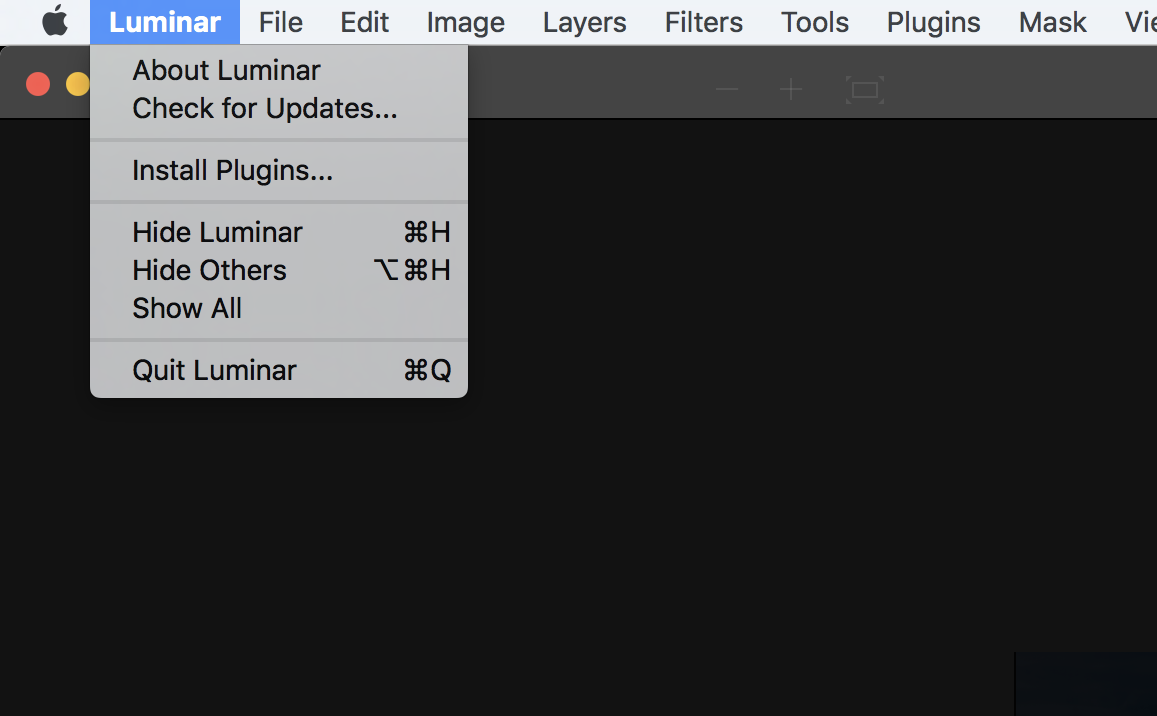The image size is (1157, 716).
Task: Open the Tools menu
Action: [x=814, y=21]
